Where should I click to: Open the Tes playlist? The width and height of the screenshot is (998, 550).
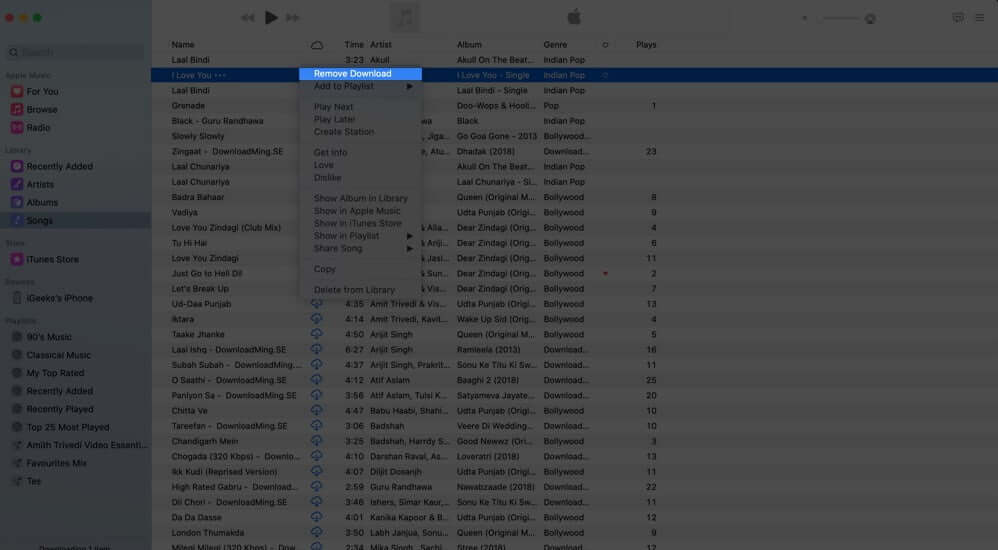click(x=33, y=481)
